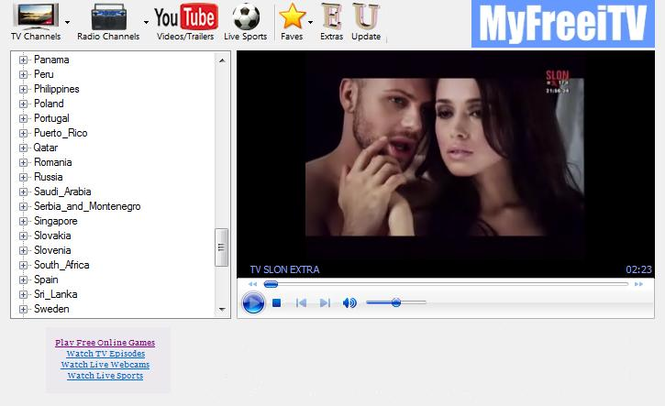Select Slovenia in the country list
This screenshot has height=406, width=665.
point(52,250)
